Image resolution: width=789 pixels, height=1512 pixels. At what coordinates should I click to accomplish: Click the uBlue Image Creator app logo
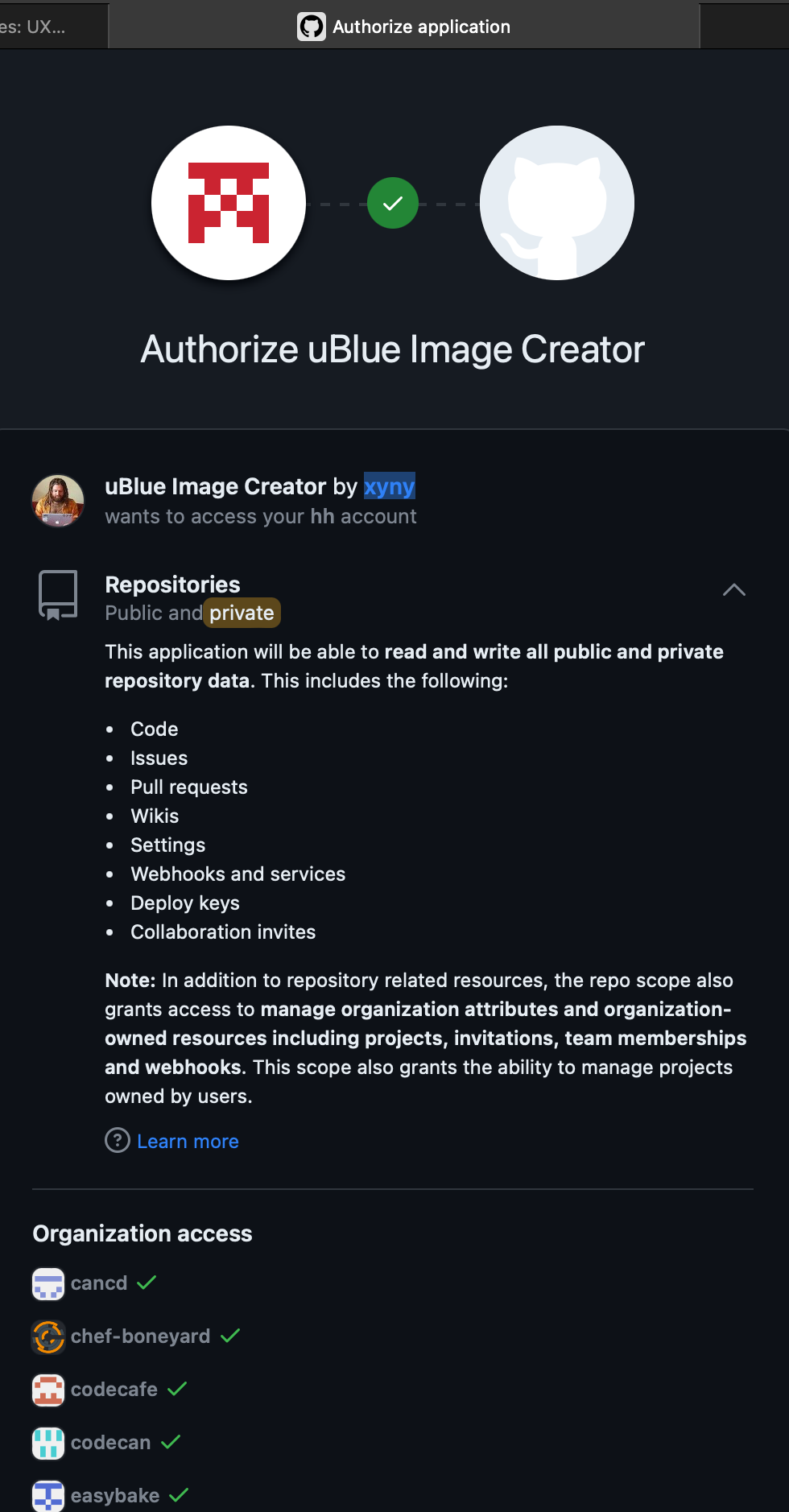tap(229, 203)
